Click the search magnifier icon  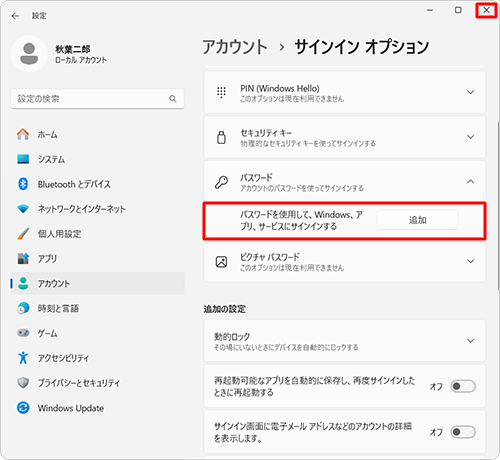point(172,99)
